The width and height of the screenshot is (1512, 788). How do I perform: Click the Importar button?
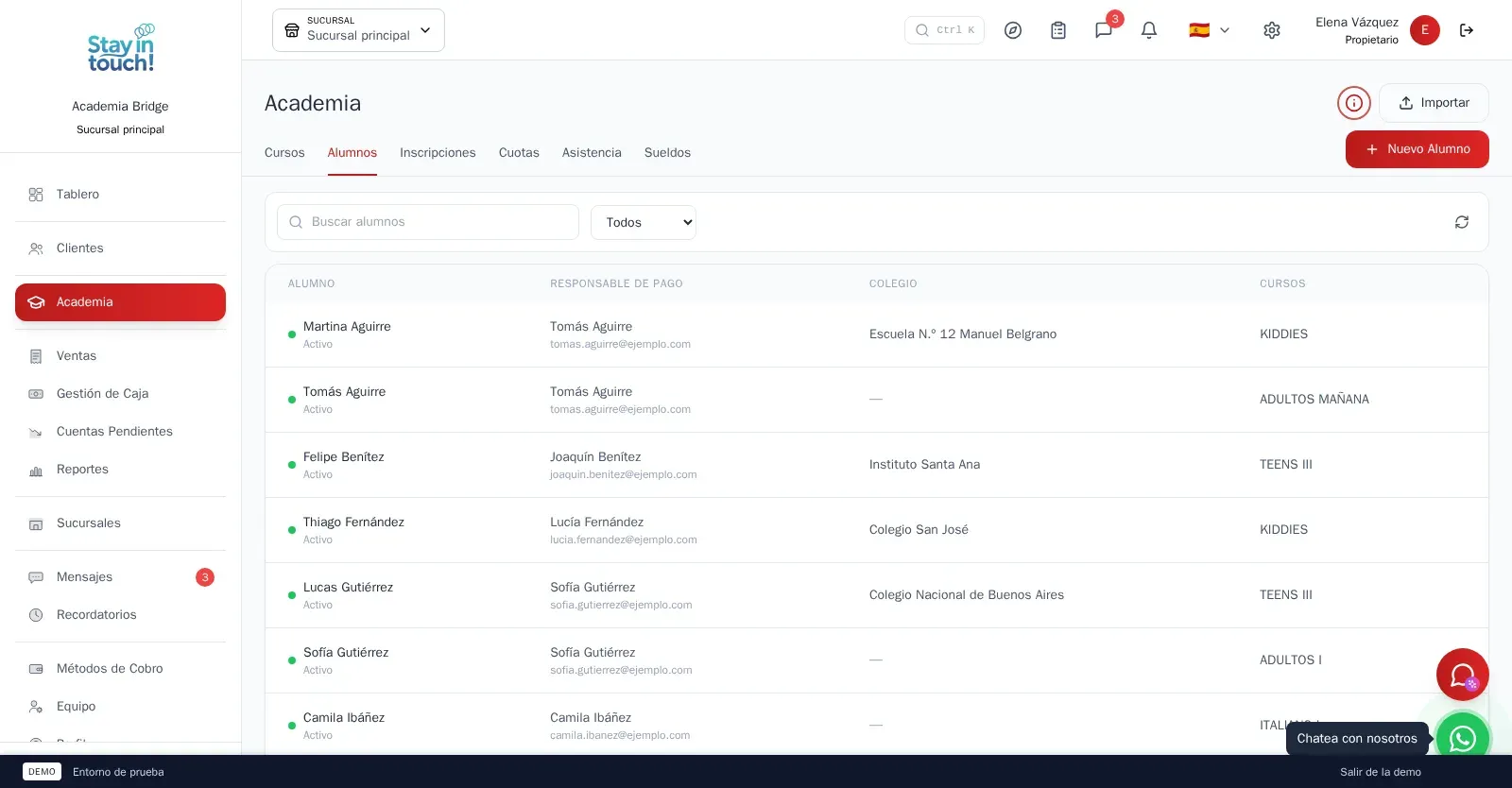tap(1434, 103)
